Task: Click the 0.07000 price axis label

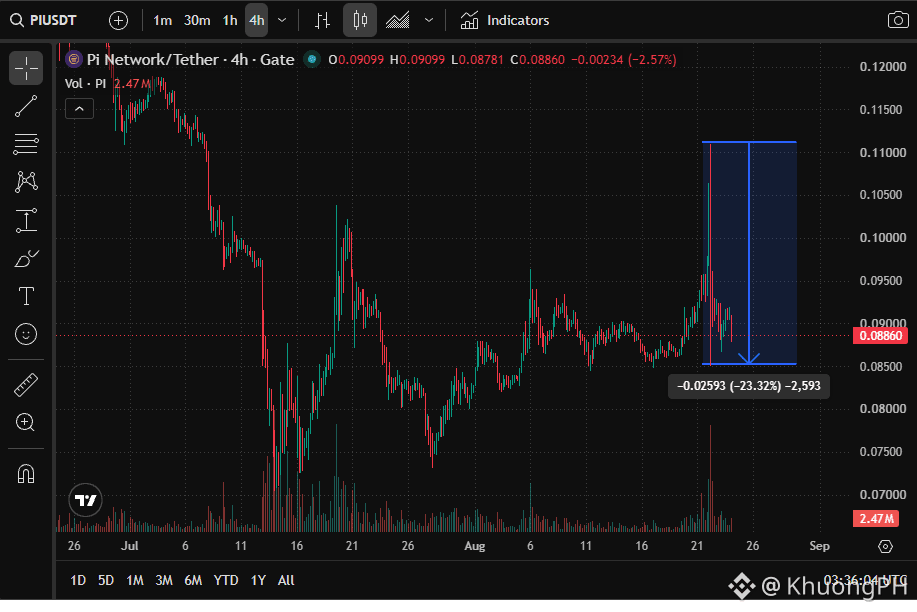Action: [882, 494]
